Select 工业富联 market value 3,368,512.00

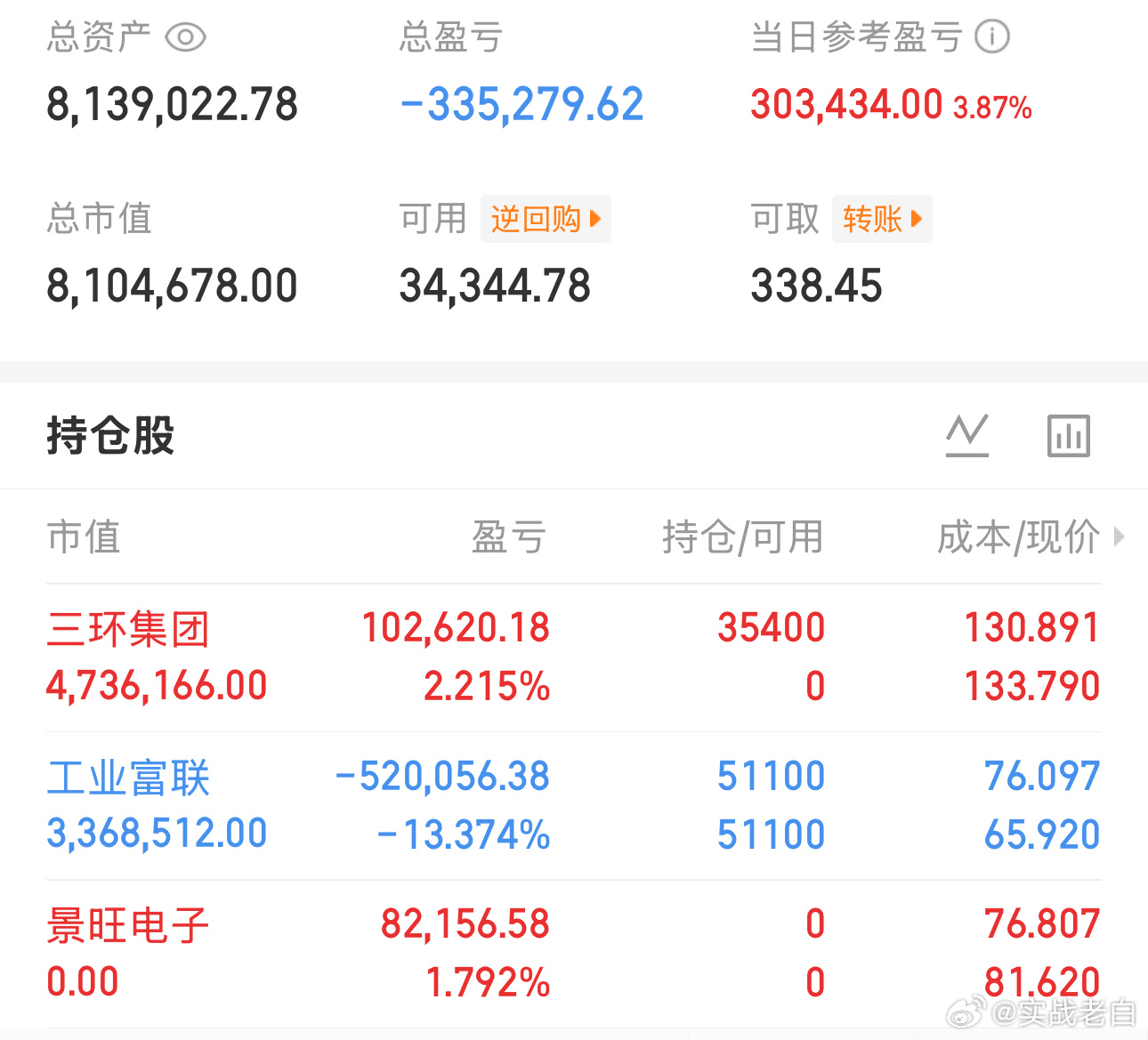point(157,834)
